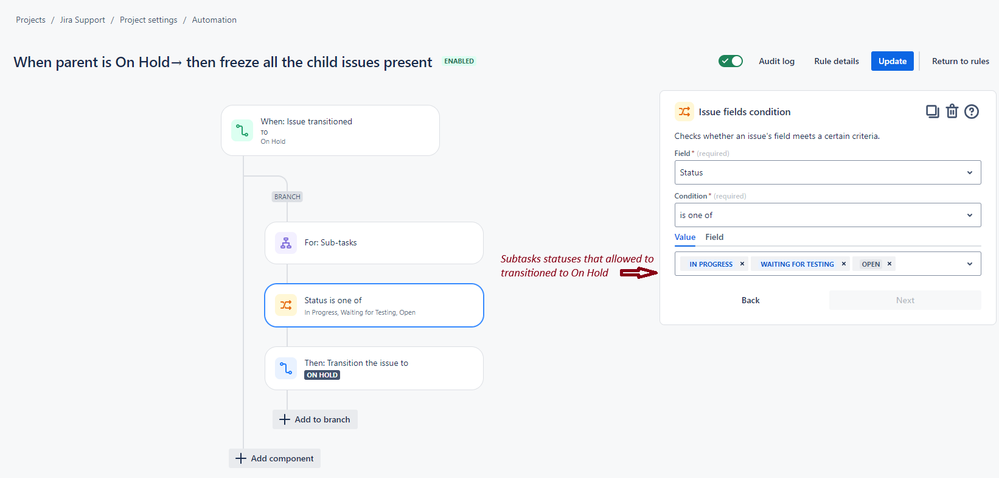This screenshot has width=999, height=478.
Task: Click the panel header shuffle icon
Action: coord(684,112)
